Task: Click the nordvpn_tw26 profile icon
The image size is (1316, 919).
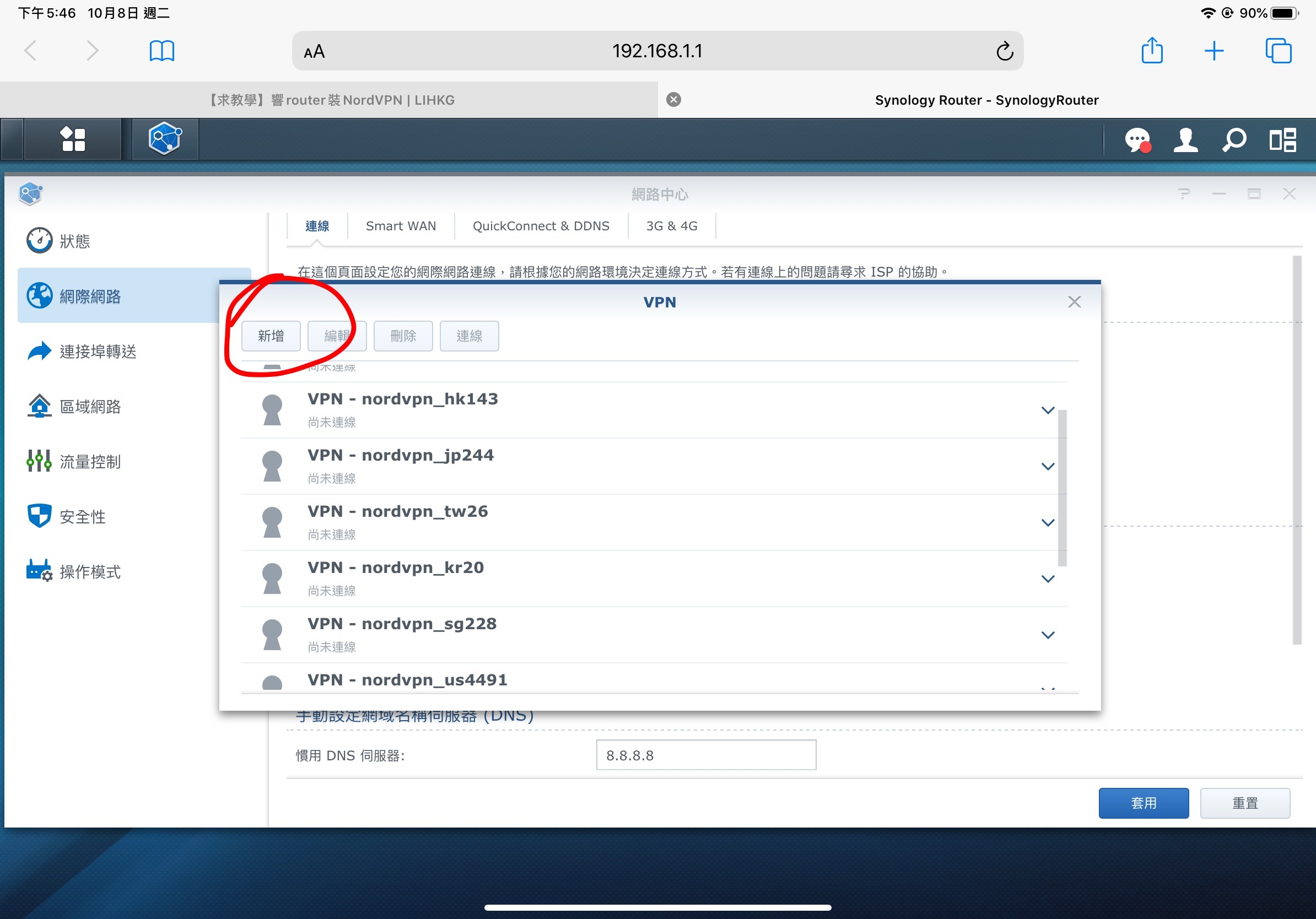Action: [272, 522]
